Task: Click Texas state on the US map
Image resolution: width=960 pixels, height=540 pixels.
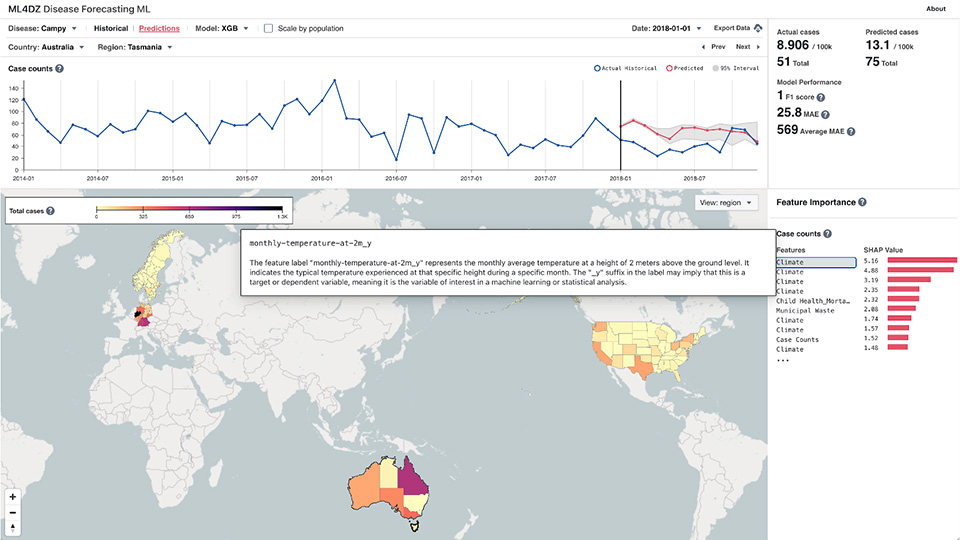Action: tap(643, 368)
